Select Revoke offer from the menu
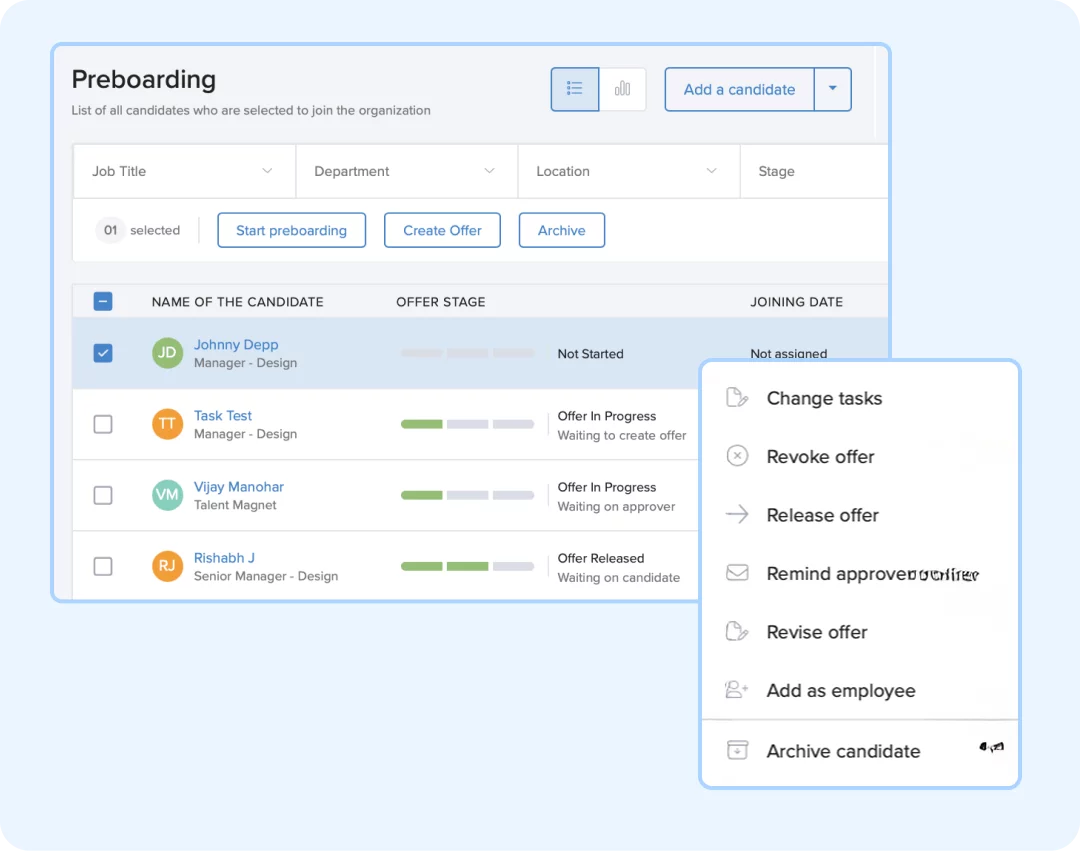The width and height of the screenshot is (1080, 851). tap(860, 456)
